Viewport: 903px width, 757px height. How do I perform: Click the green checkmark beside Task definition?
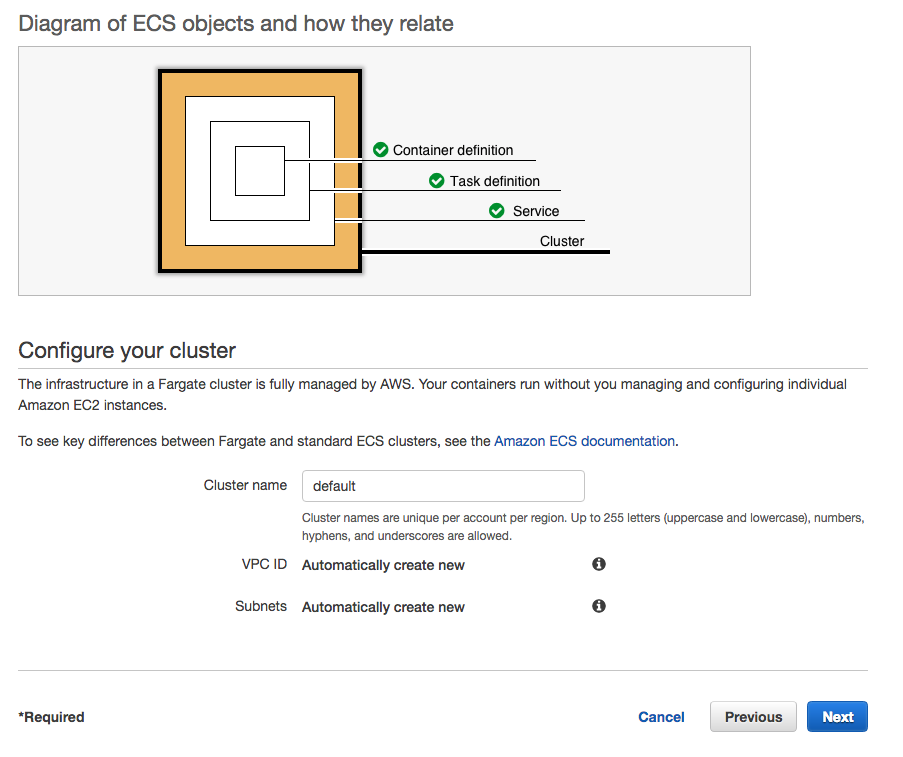tap(436, 181)
